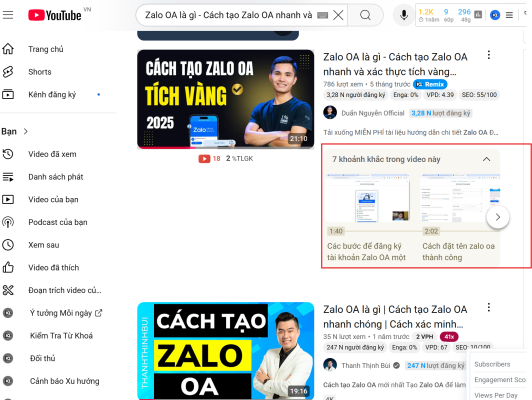Clear the search box with X icon

tap(338, 15)
